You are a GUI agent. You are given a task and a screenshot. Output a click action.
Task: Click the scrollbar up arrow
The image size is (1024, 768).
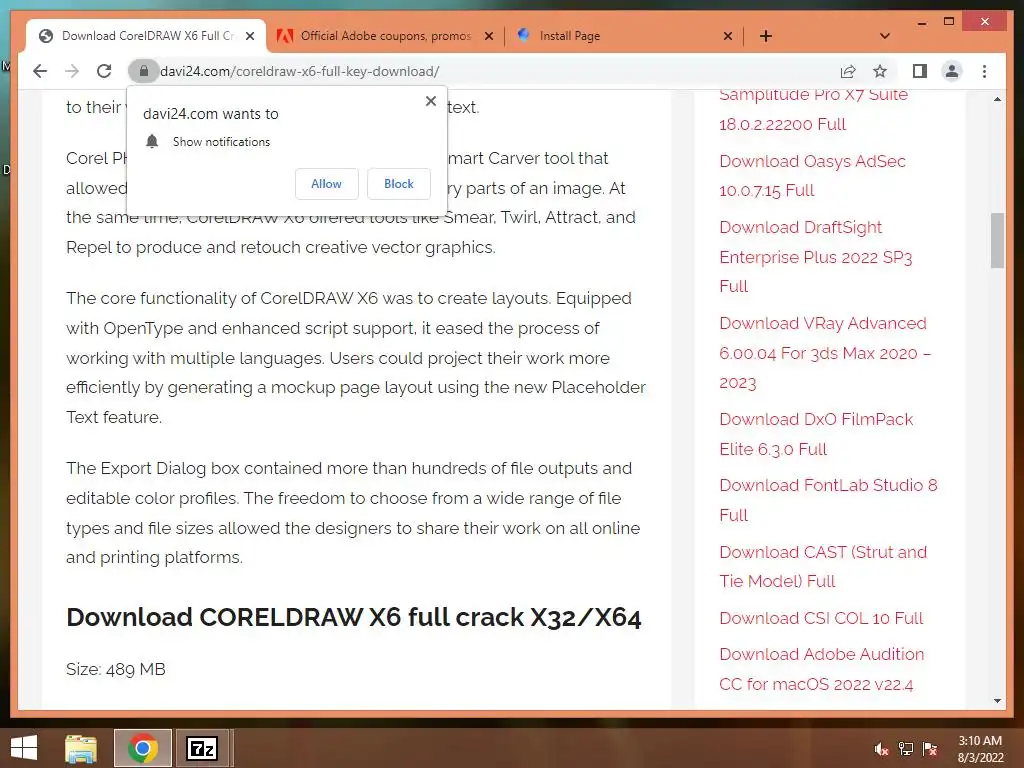[x=997, y=99]
